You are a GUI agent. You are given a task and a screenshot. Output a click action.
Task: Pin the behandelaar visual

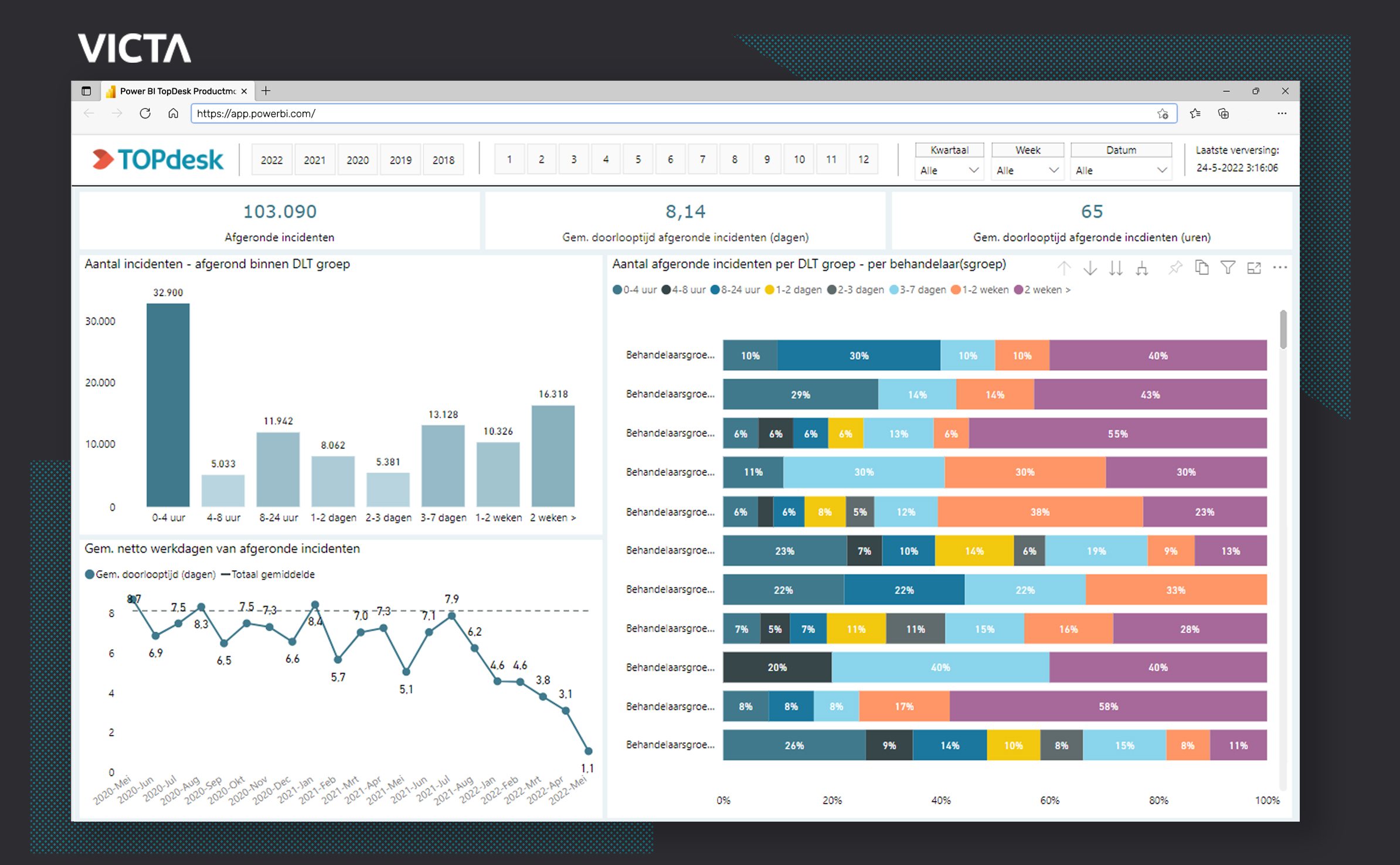1175,268
